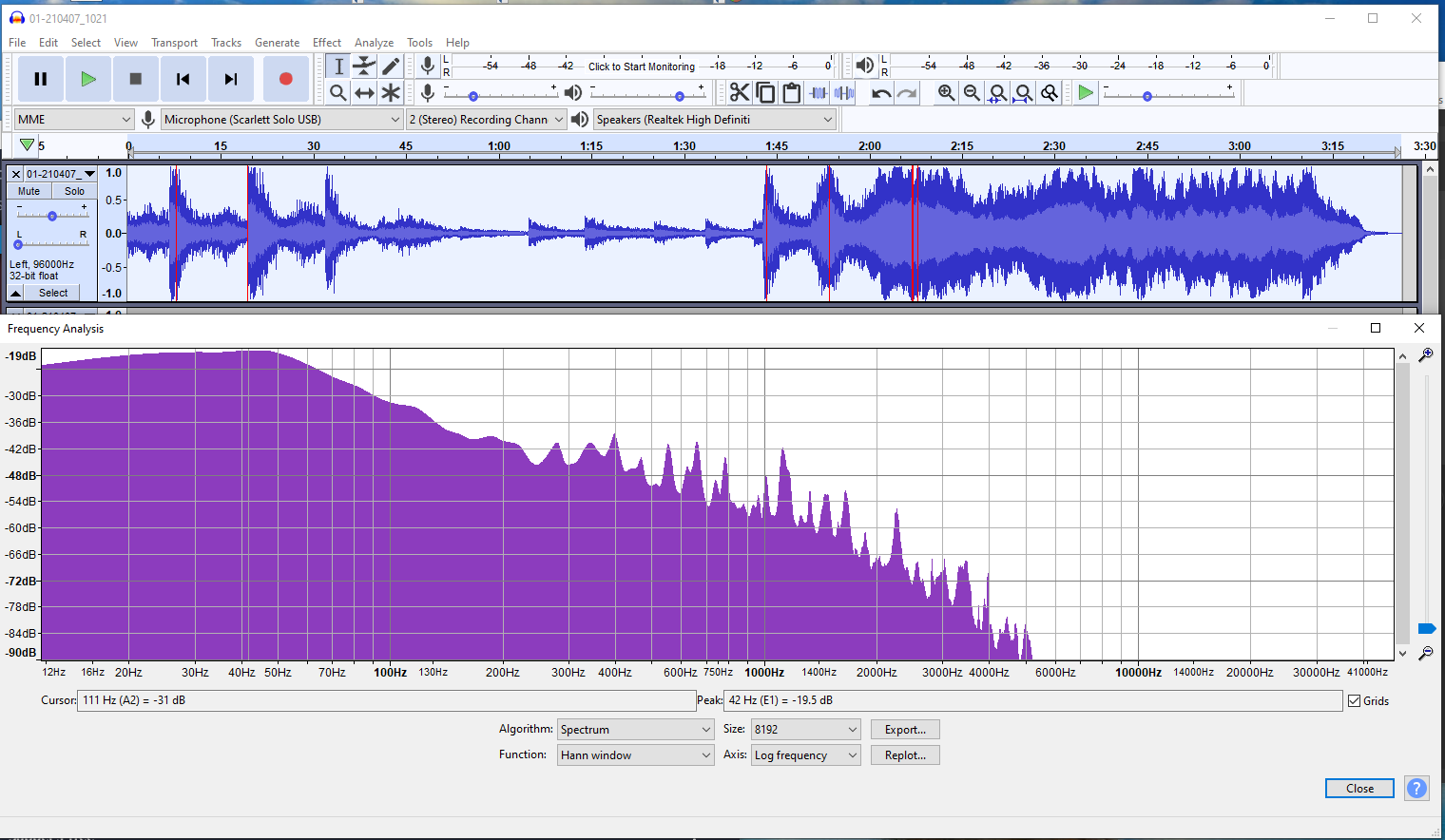
Task: Click the track Select button
Action: pyautogui.click(x=53, y=293)
